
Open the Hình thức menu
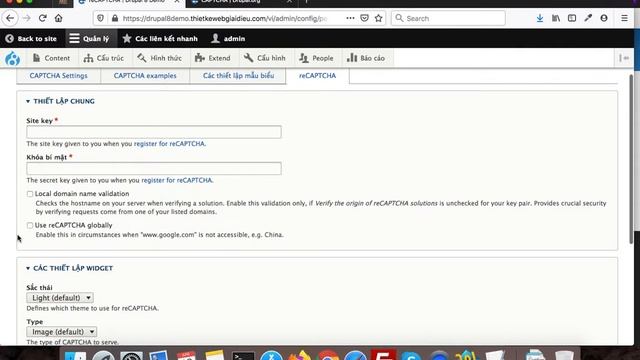(x=160, y=58)
